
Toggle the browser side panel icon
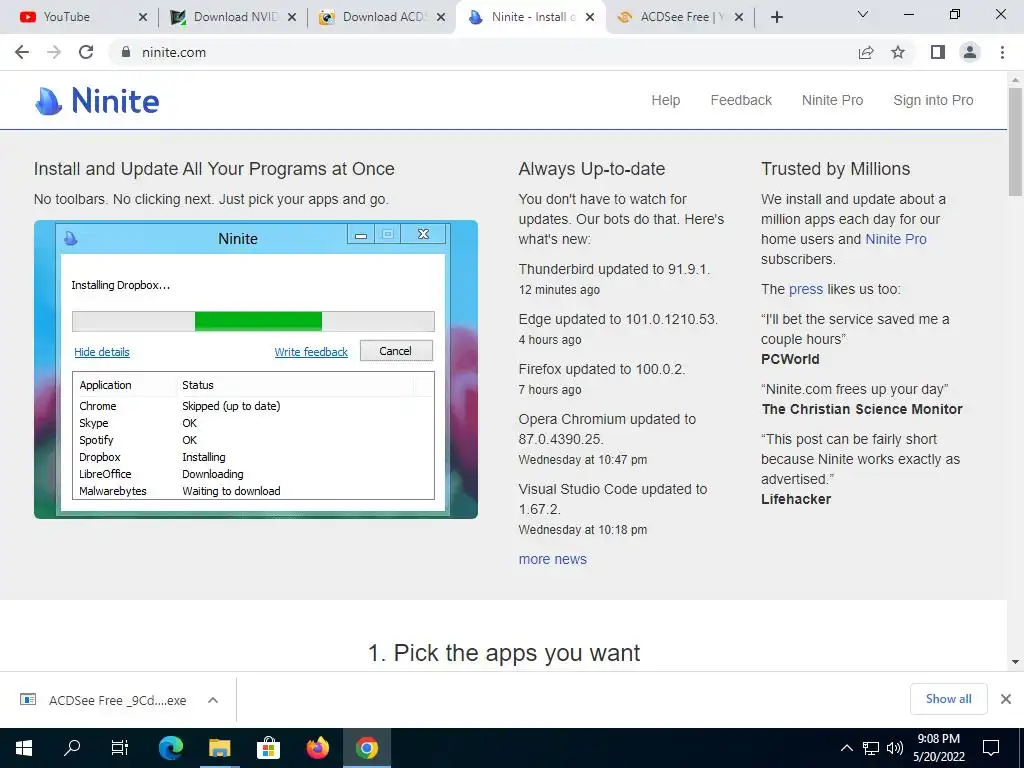point(938,52)
